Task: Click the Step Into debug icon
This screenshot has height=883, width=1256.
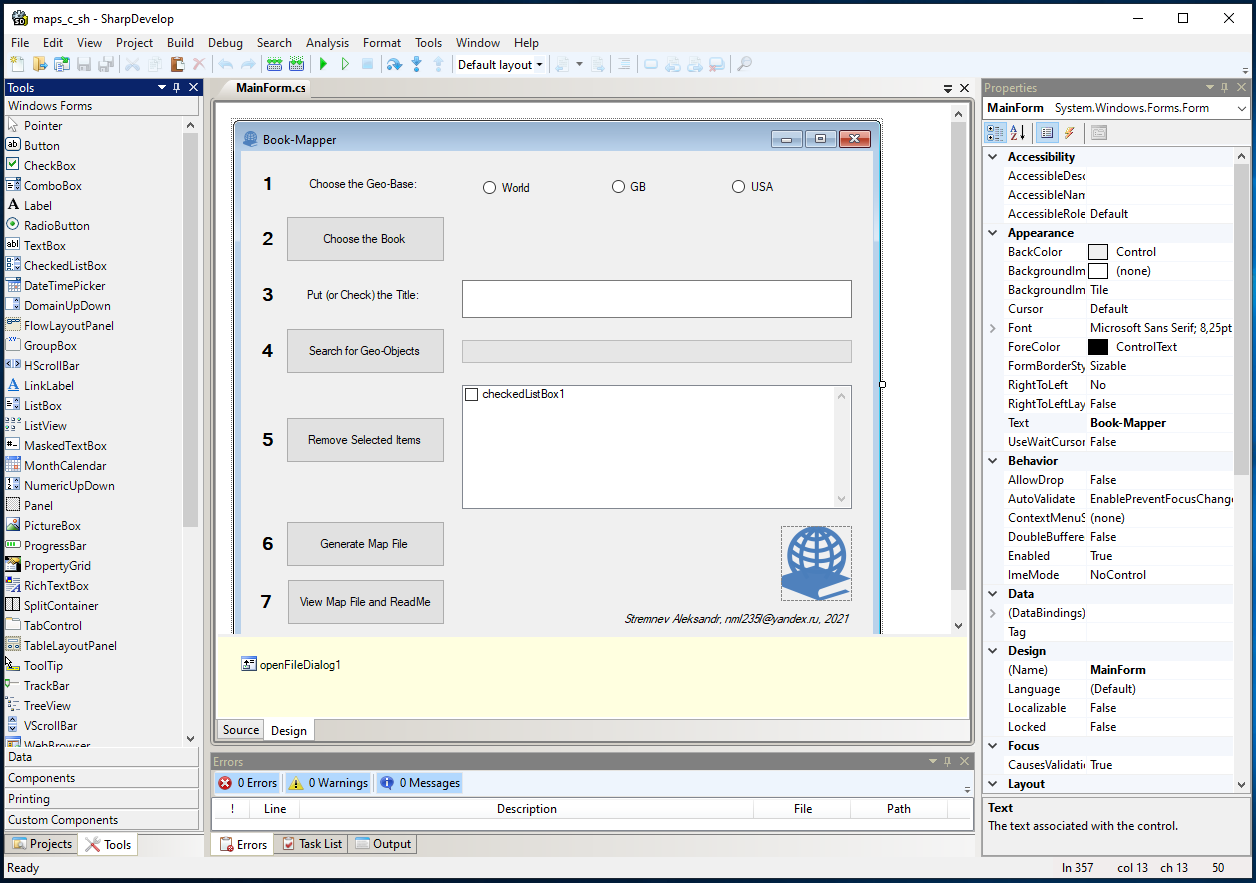Action: point(416,64)
